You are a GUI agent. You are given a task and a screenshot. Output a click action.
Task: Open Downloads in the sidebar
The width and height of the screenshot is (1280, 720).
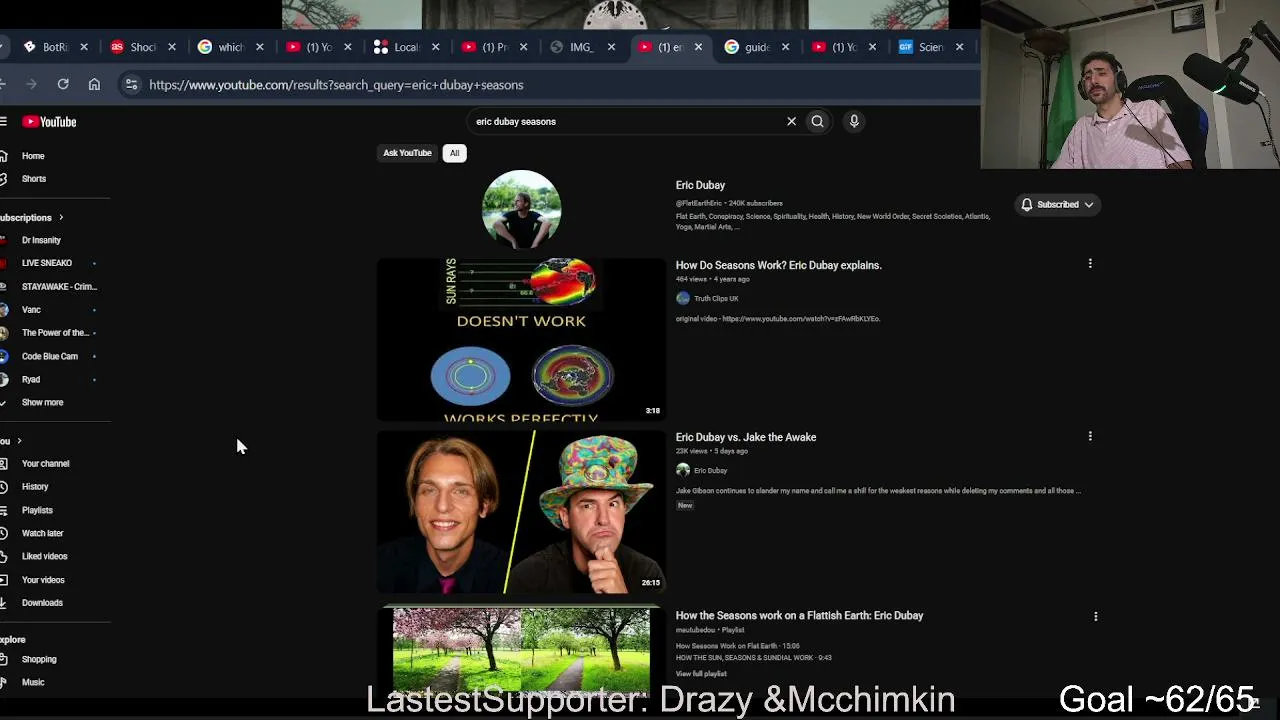pos(42,603)
